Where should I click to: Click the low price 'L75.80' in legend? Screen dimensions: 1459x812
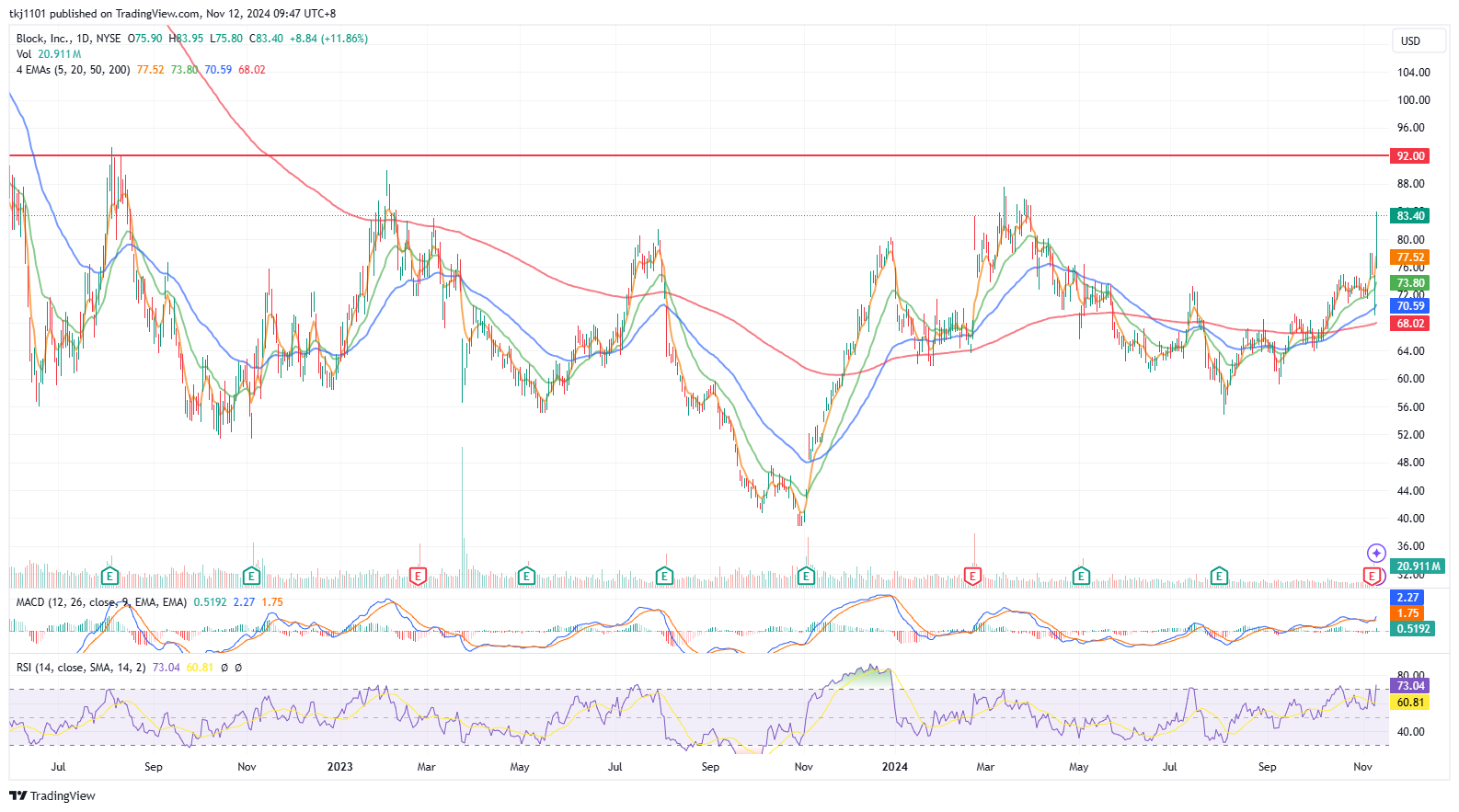(x=226, y=39)
